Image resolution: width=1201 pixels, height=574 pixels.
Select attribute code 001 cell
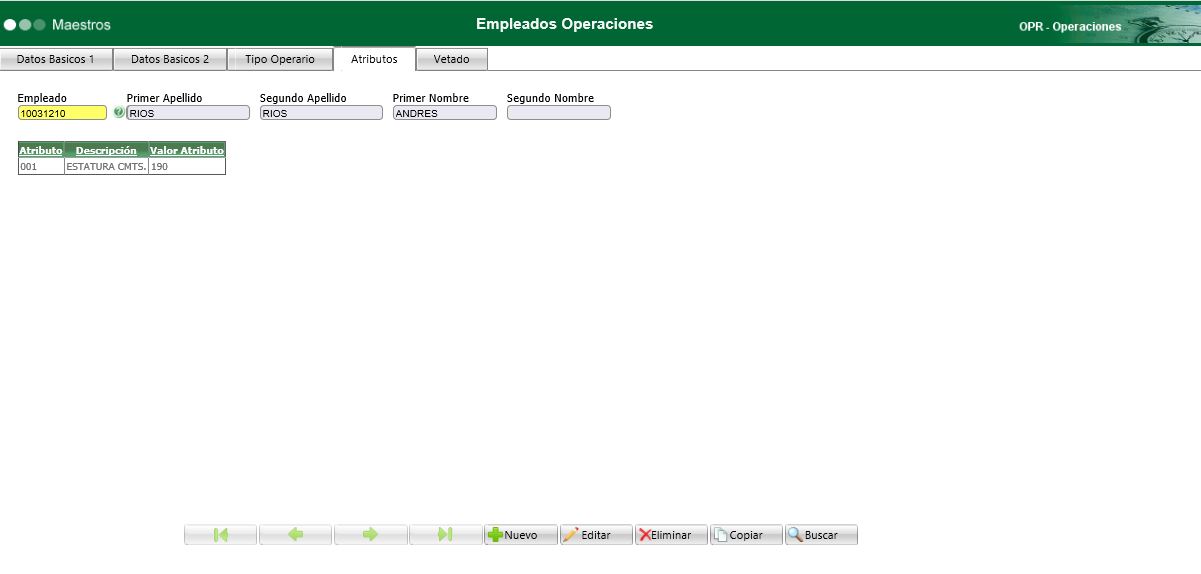[x=41, y=167]
